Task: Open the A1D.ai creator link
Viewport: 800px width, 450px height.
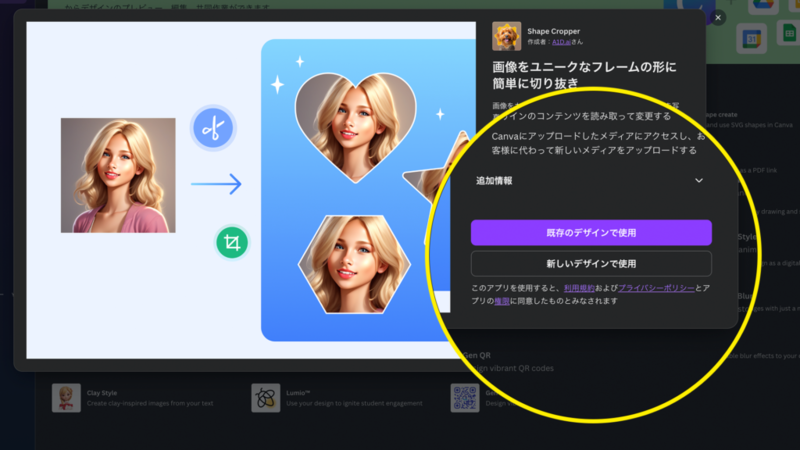Action: click(561, 42)
